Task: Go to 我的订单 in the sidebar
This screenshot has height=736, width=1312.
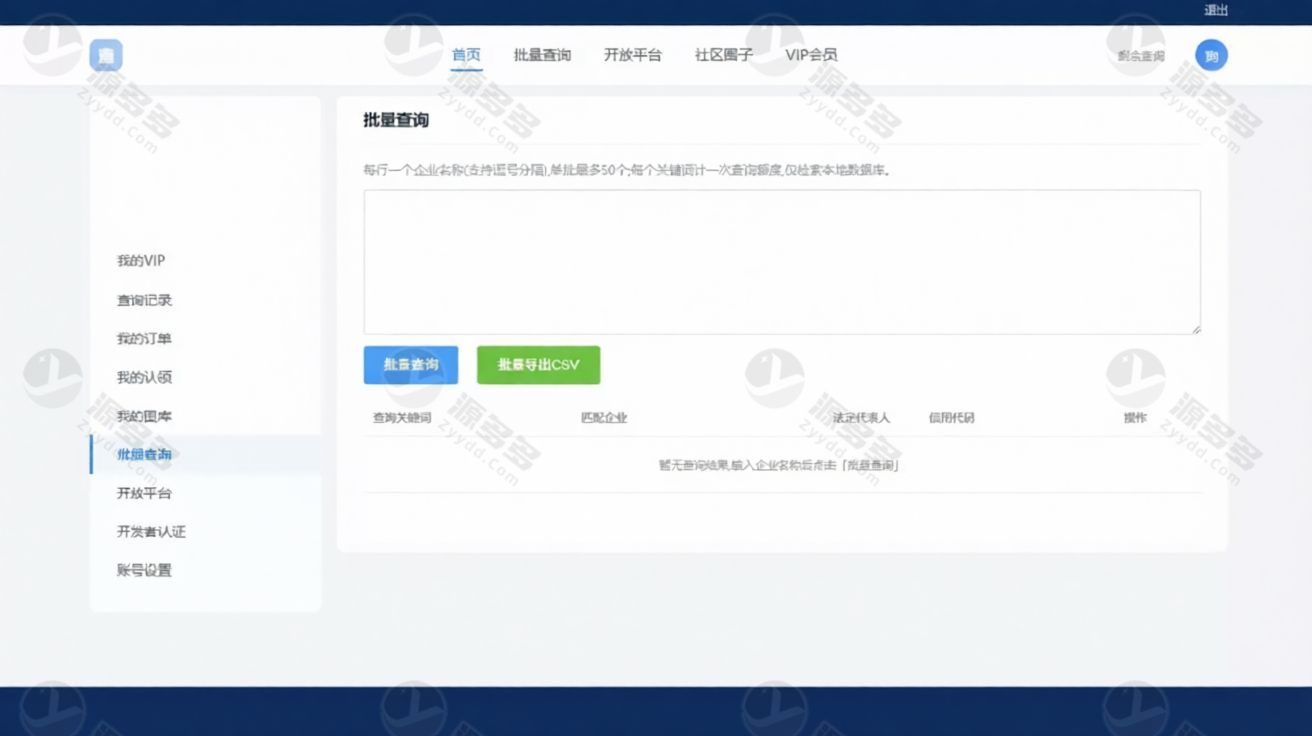Action: [144, 339]
